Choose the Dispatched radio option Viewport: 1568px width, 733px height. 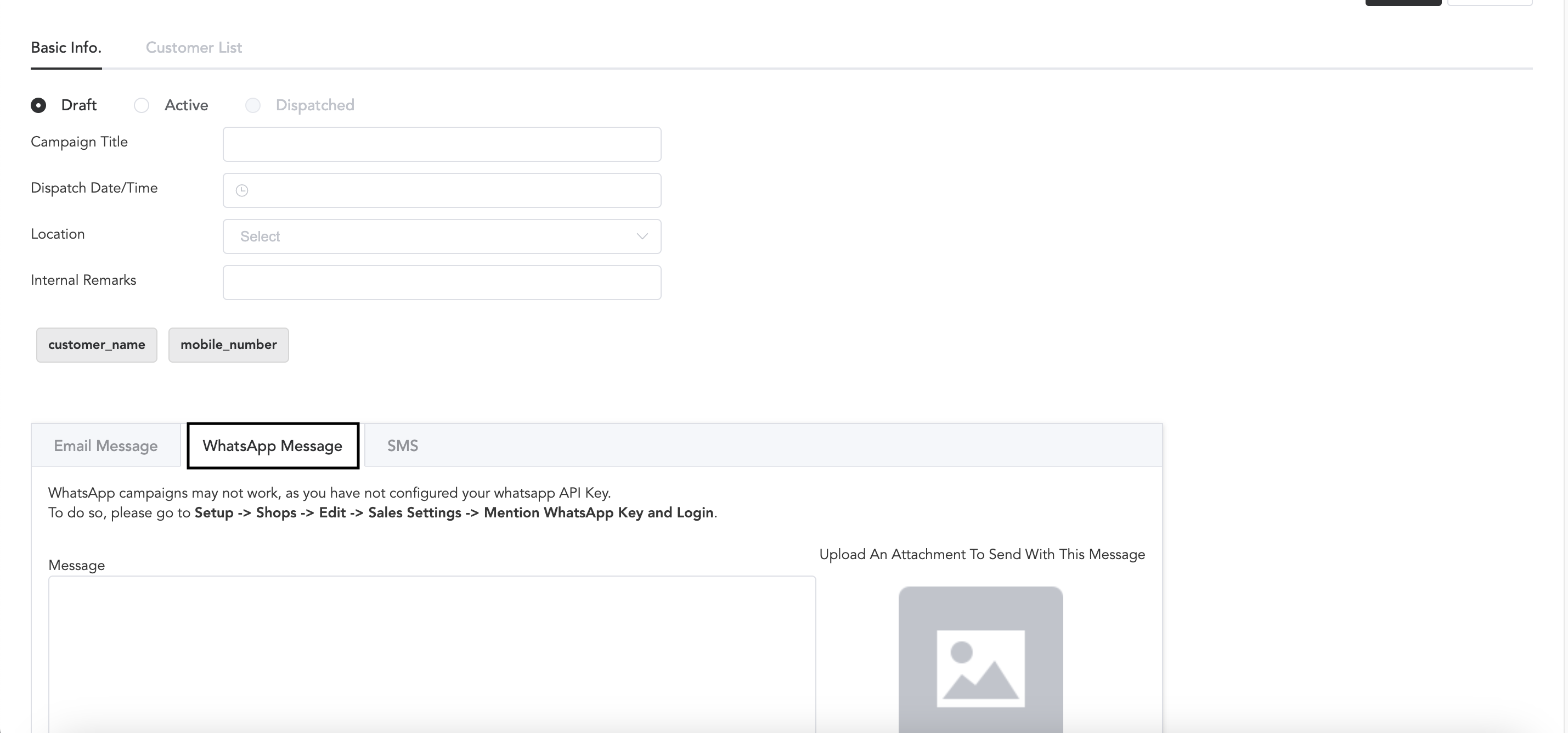pos(253,105)
